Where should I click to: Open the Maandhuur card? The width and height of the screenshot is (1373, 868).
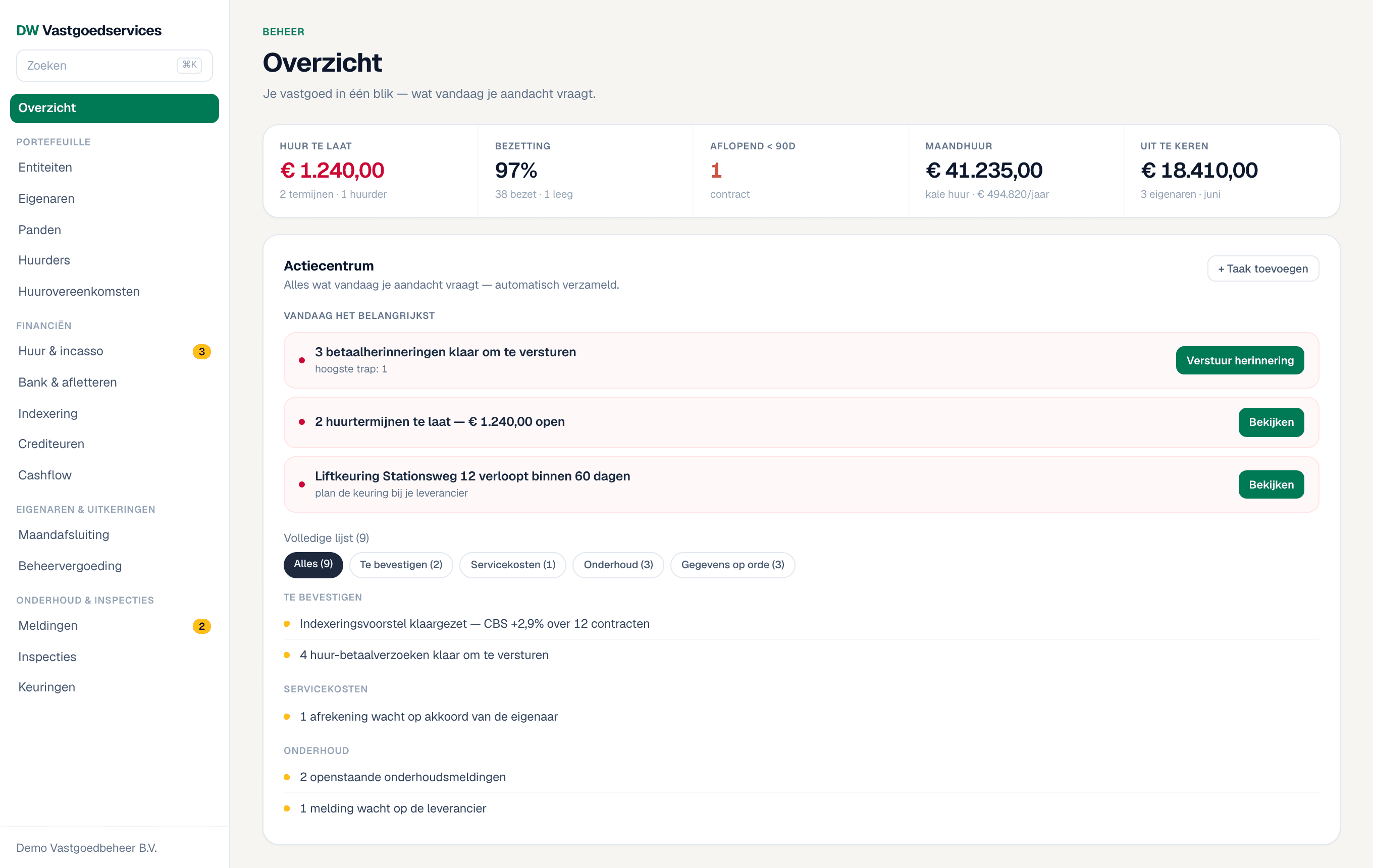pyautogui.click(x=1016, y=171)
